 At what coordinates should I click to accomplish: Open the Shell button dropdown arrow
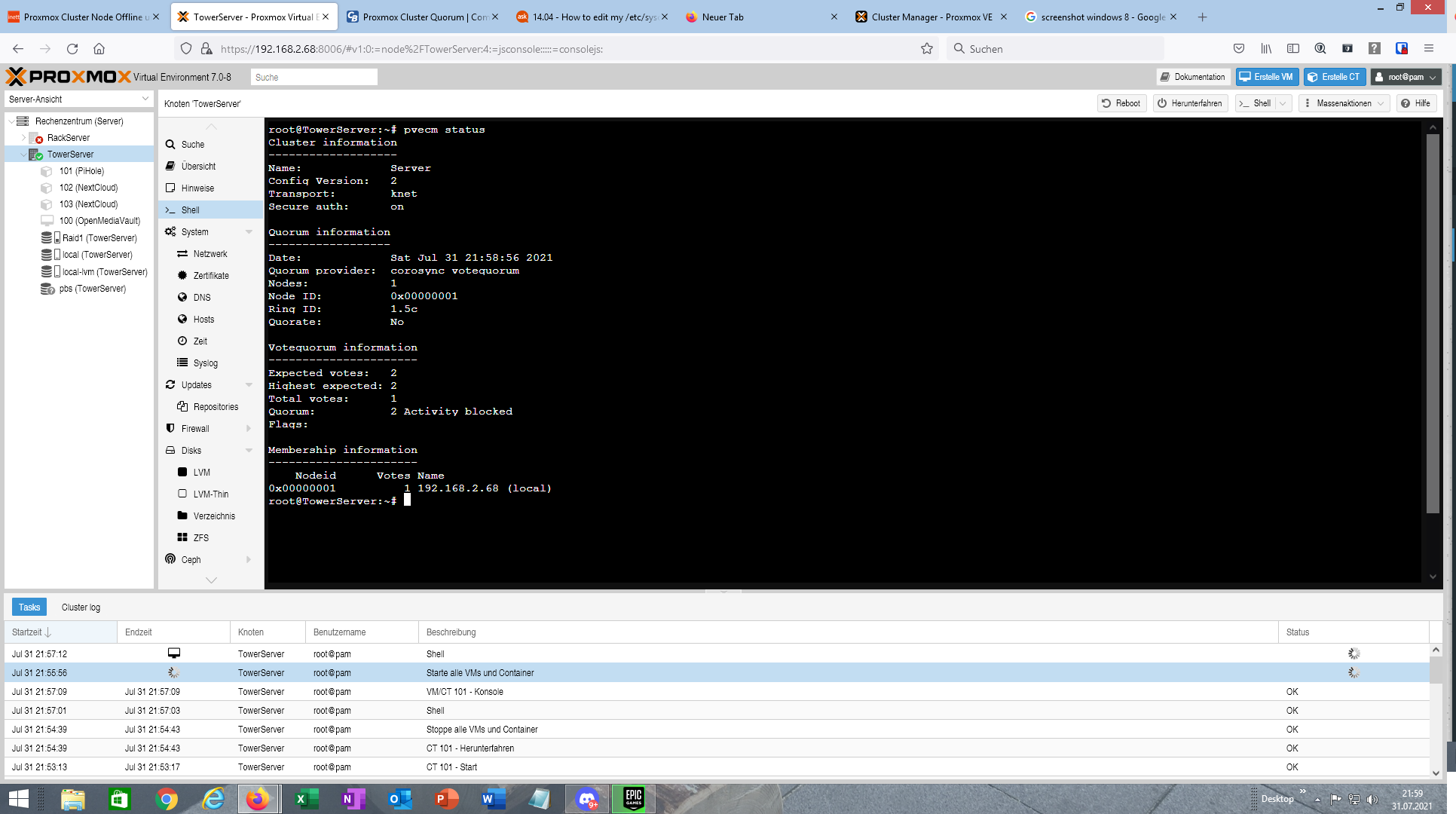point(1283,103)
